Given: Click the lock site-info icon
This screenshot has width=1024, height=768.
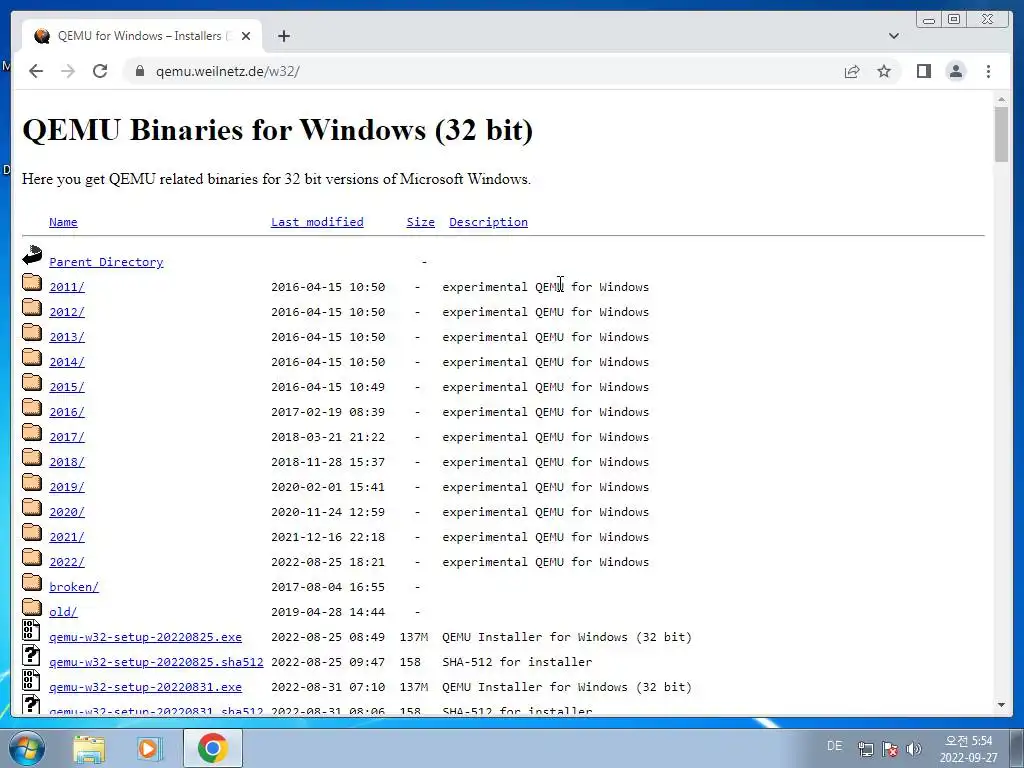Looking at the screenshot, I should (x=140, y=71).
